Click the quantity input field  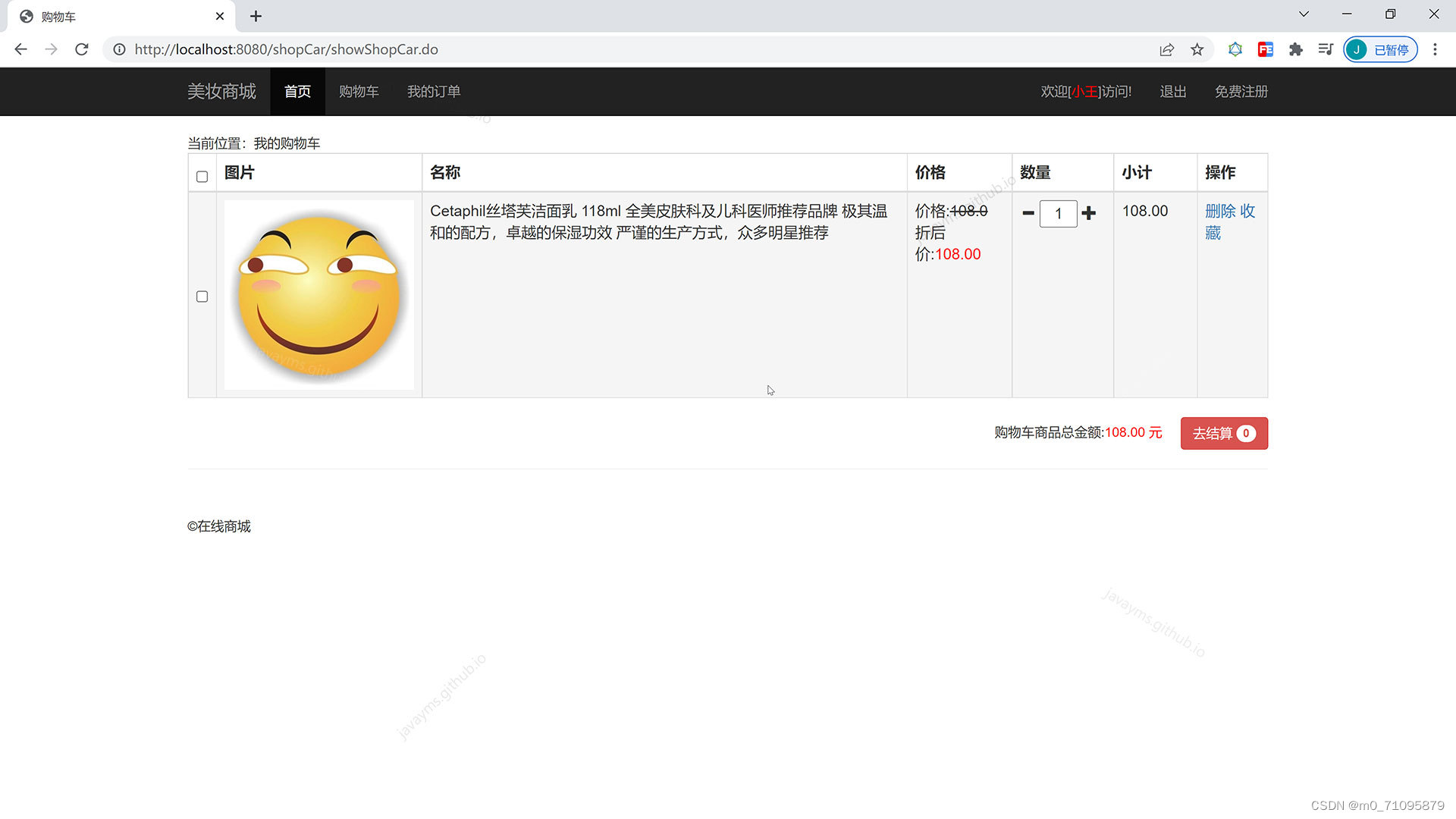click(1059, 213)
